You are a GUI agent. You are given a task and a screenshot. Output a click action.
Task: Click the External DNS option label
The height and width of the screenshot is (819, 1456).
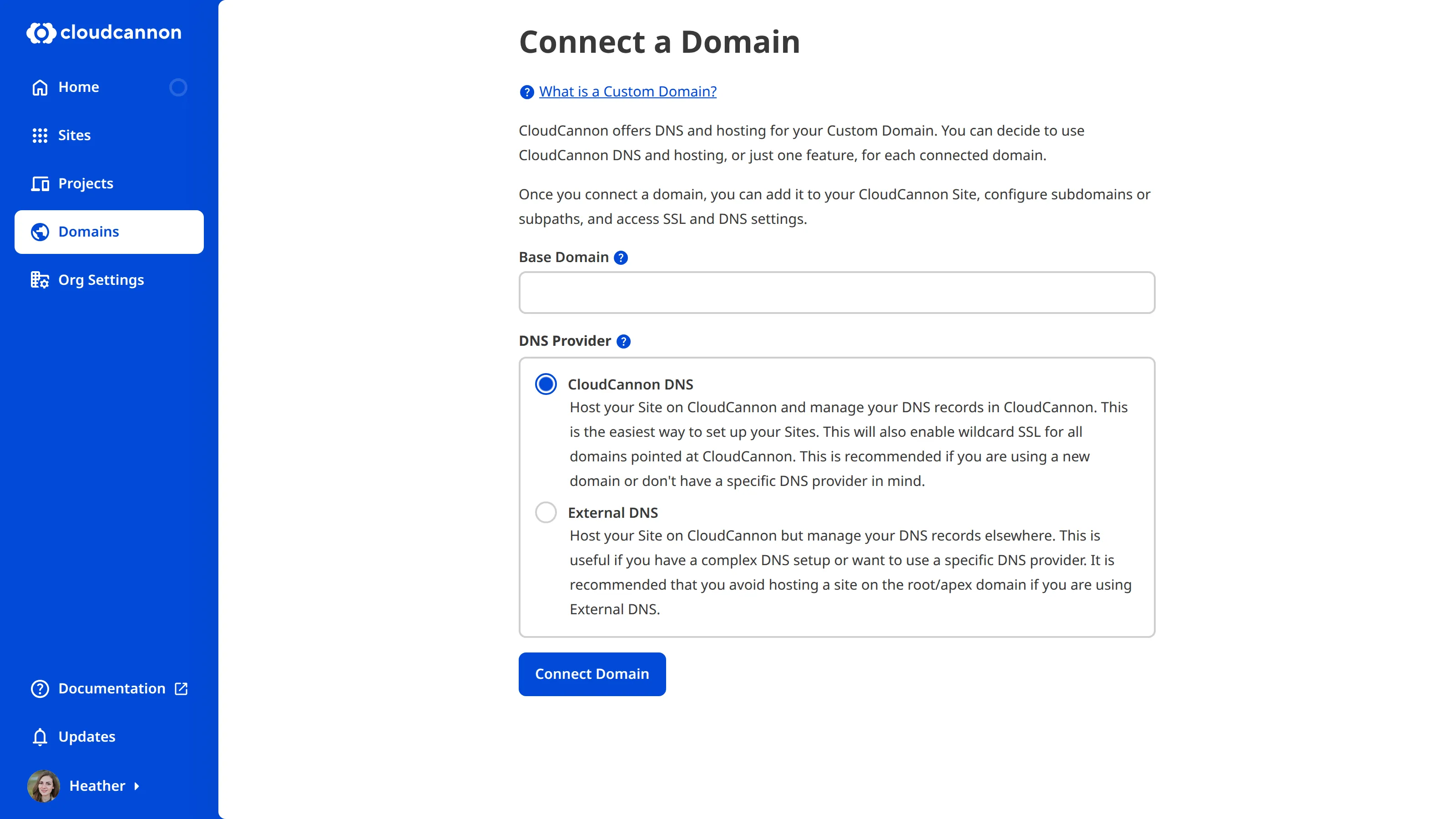tap(613, 513)
